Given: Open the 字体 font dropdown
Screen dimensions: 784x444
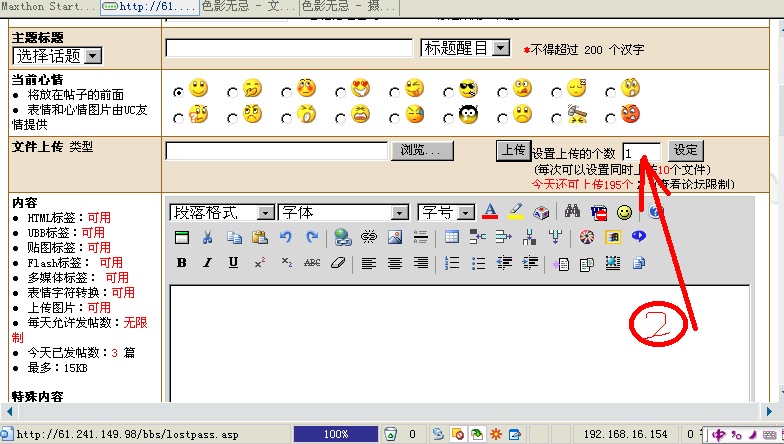Looking at the screenshot, I should click(x=400, y=212).
